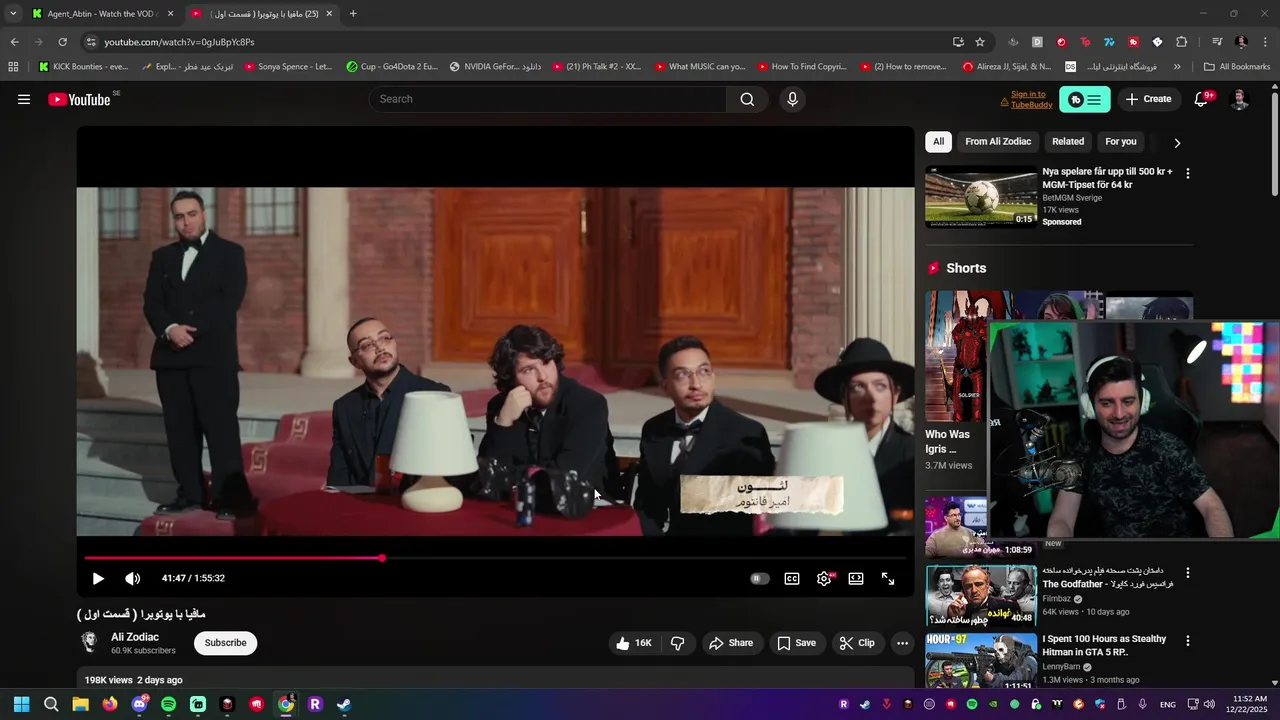Switch ENG input language
The width and height of the screenshot is (1280, 720).
[x=1167, y=705]
